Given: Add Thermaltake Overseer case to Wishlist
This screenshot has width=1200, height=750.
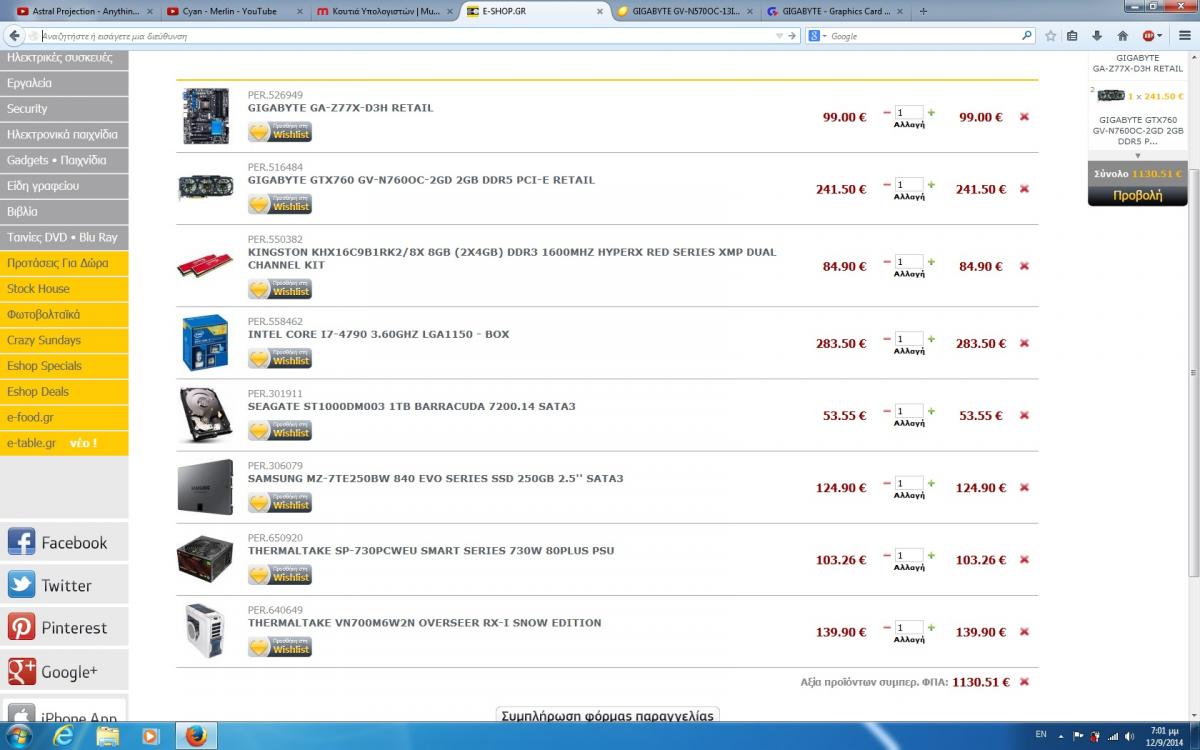Looking at the screenshot, I should (x=280, y=647).
